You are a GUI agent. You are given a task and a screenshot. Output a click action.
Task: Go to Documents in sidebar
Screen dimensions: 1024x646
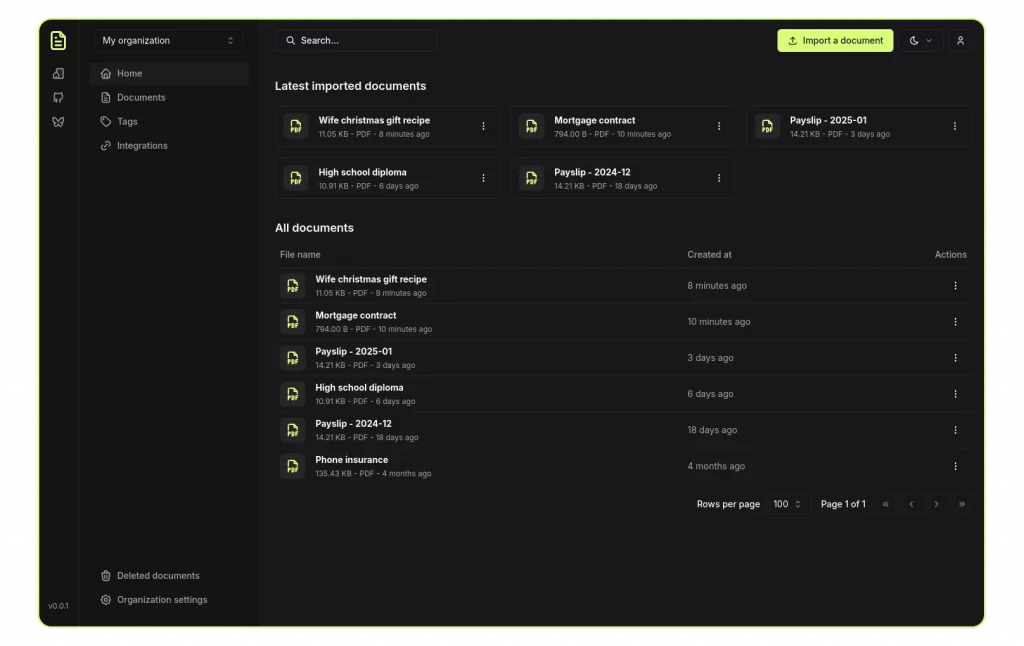tap(141, 98)
